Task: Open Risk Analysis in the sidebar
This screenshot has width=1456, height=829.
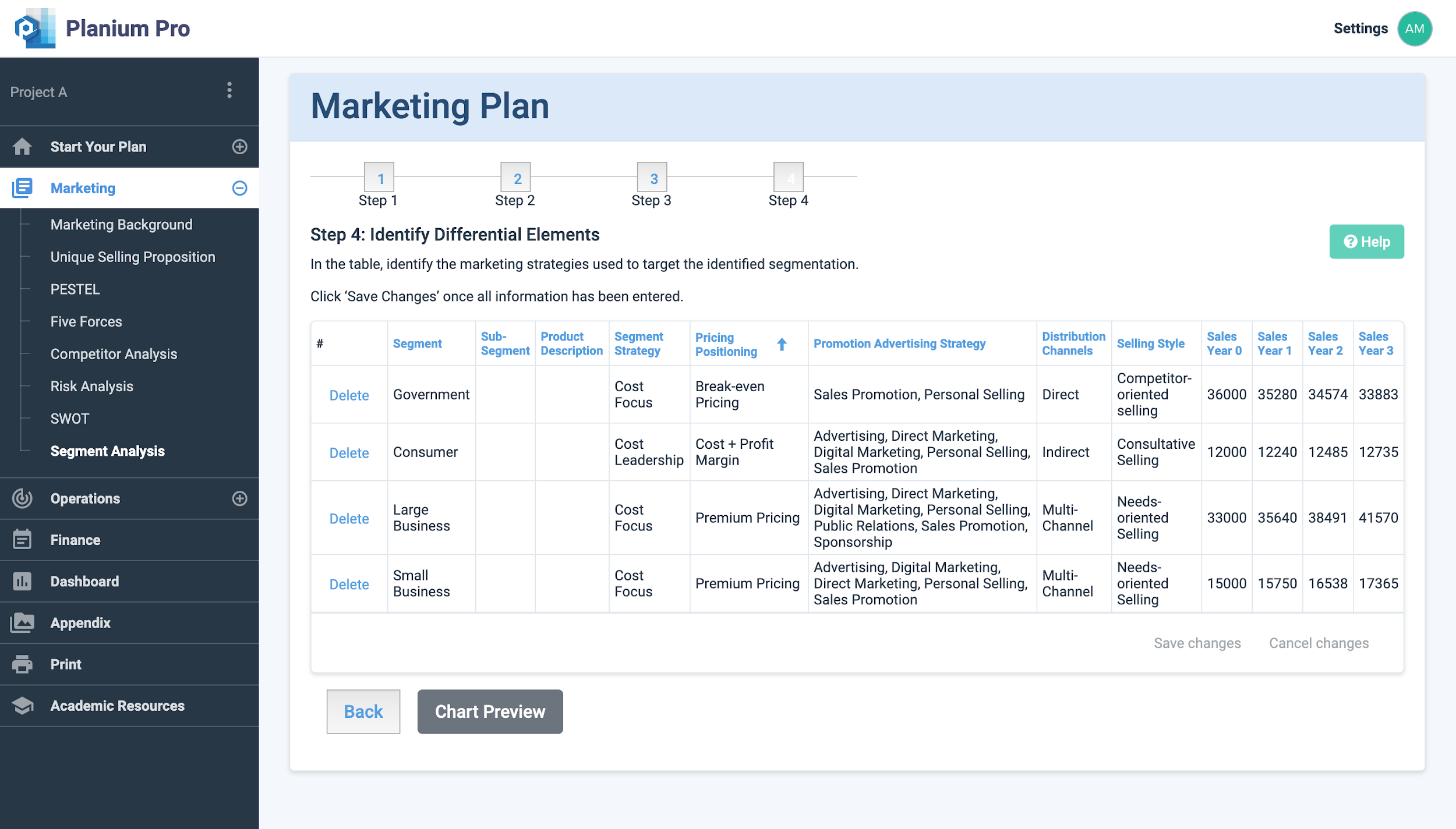Action: click(x=92, y=386)
